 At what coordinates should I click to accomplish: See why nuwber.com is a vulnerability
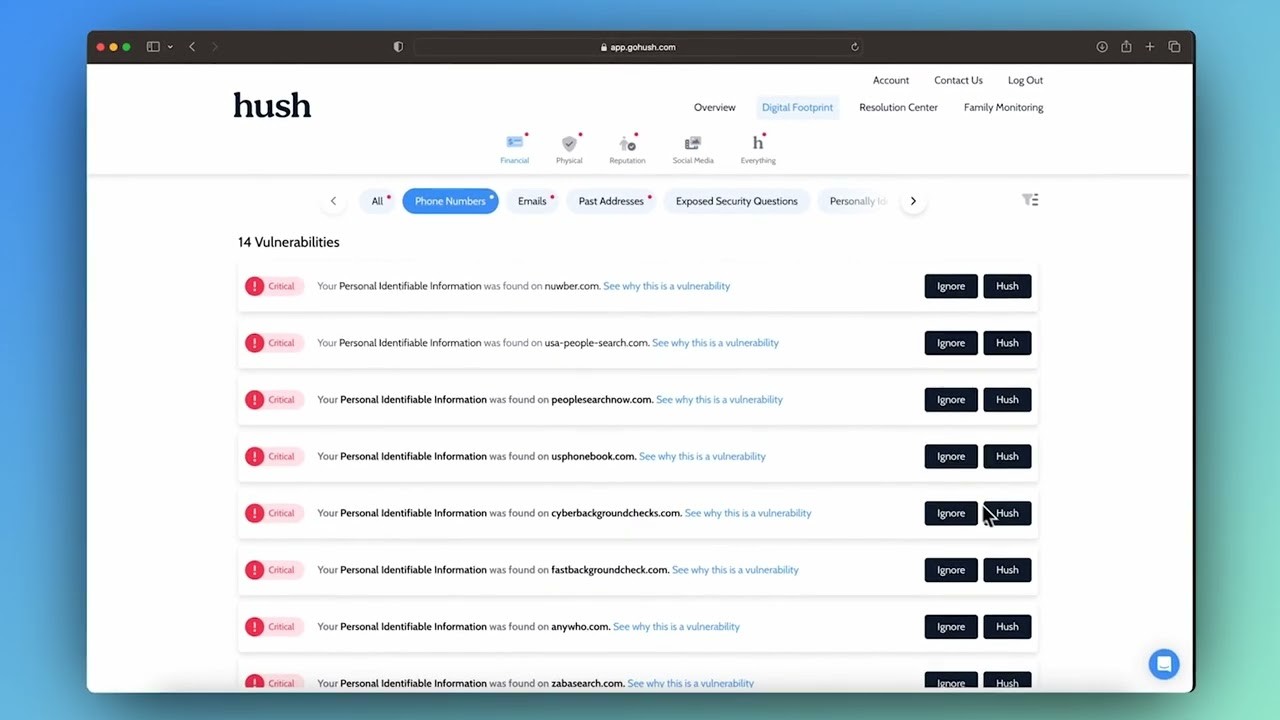pos(666,286)
